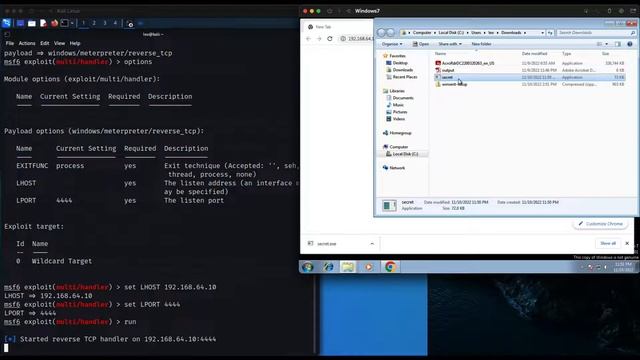Click Customize Chrome button

point(600,224)
